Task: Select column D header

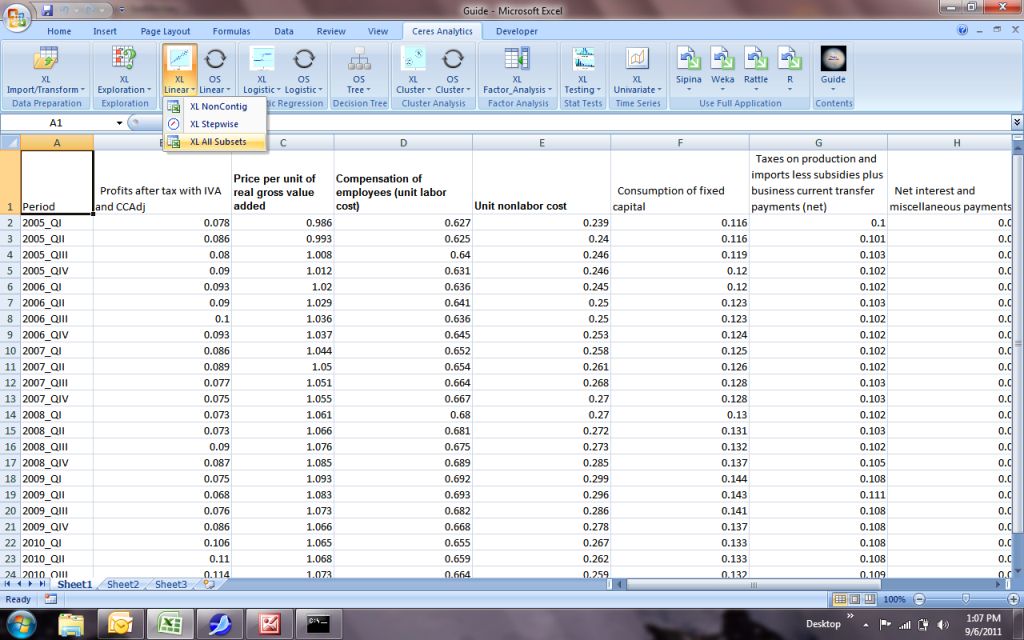Action: (403, 142)
